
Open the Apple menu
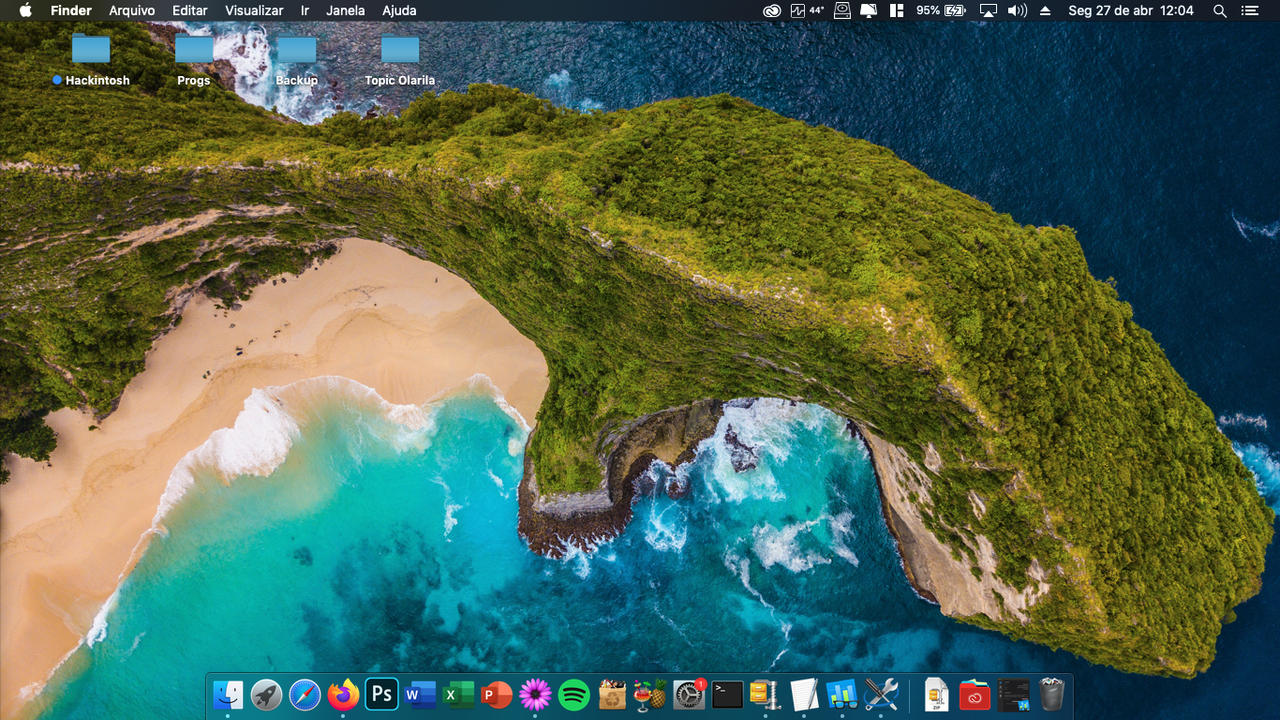[25, 10]
